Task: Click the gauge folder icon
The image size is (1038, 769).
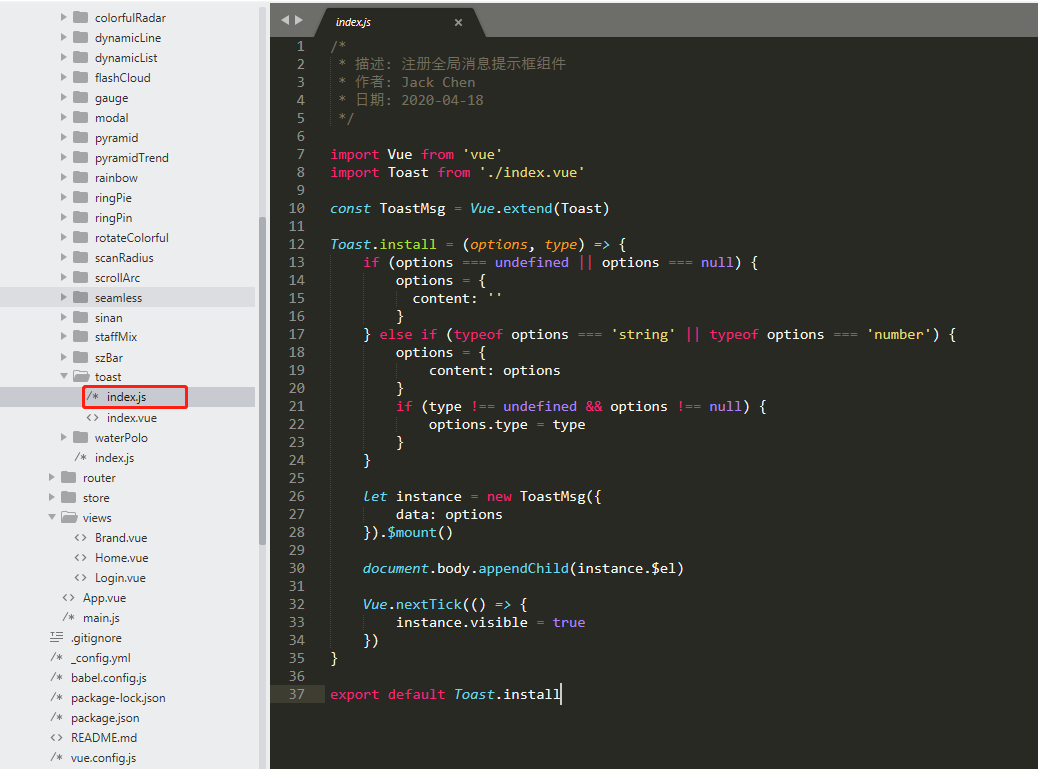Action: 80,97
